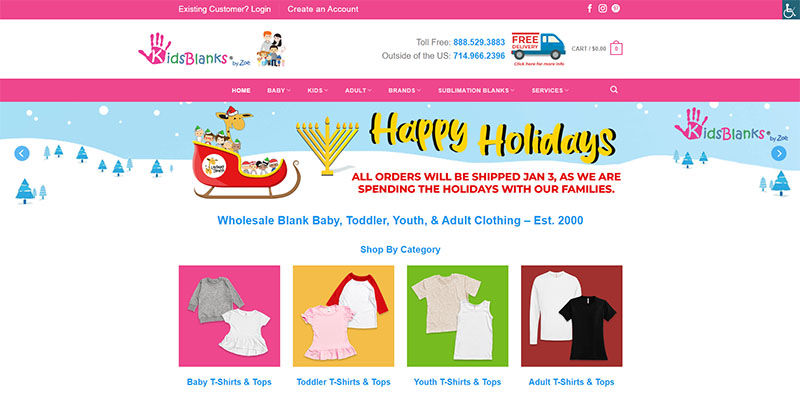Click the accessibility wheelchair icon
This screenshot has width=800, height=400.
(791, 9)
